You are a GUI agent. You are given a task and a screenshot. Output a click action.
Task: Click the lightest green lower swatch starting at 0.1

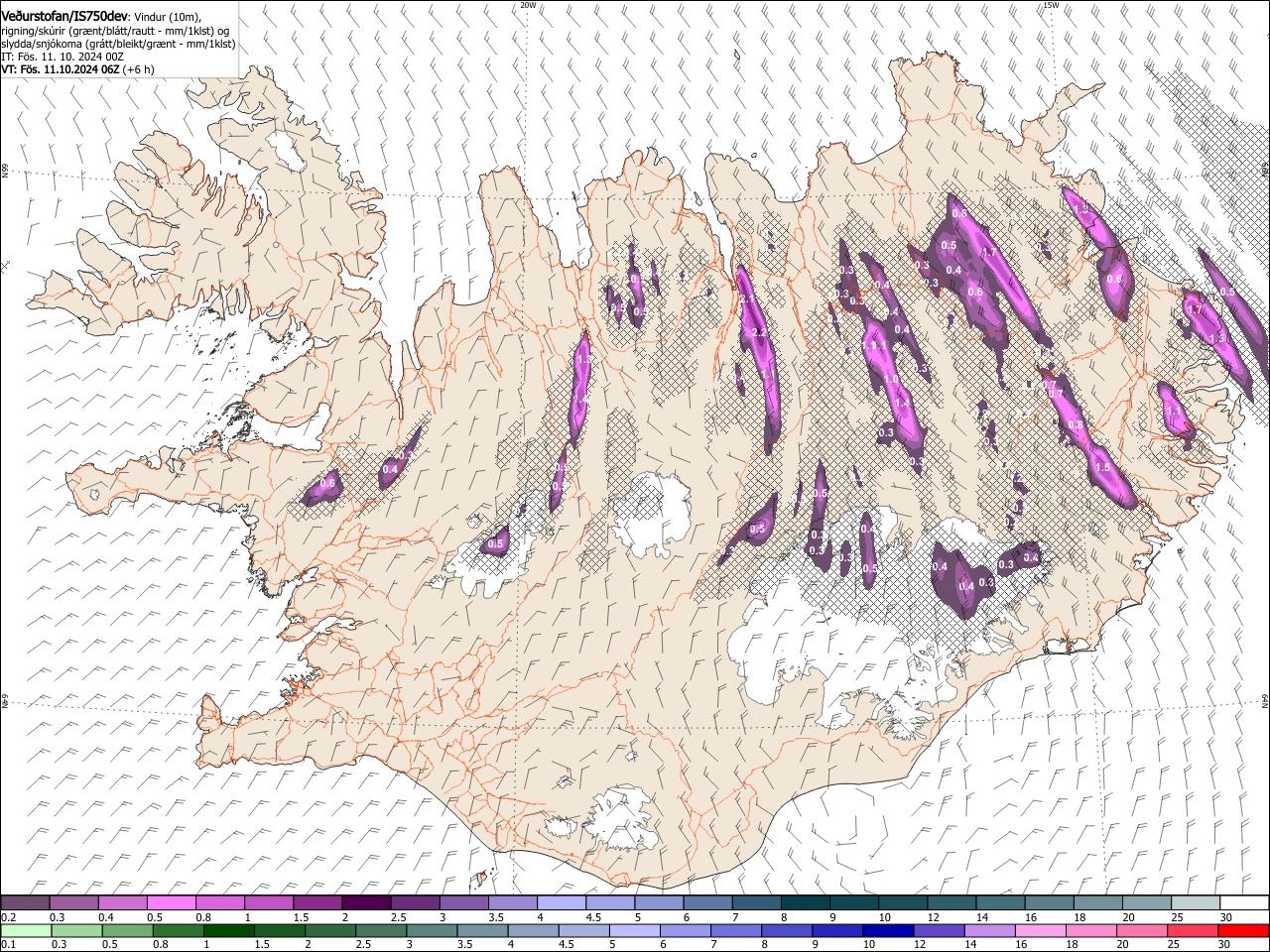pyautogui.click(x=26, y=930)
